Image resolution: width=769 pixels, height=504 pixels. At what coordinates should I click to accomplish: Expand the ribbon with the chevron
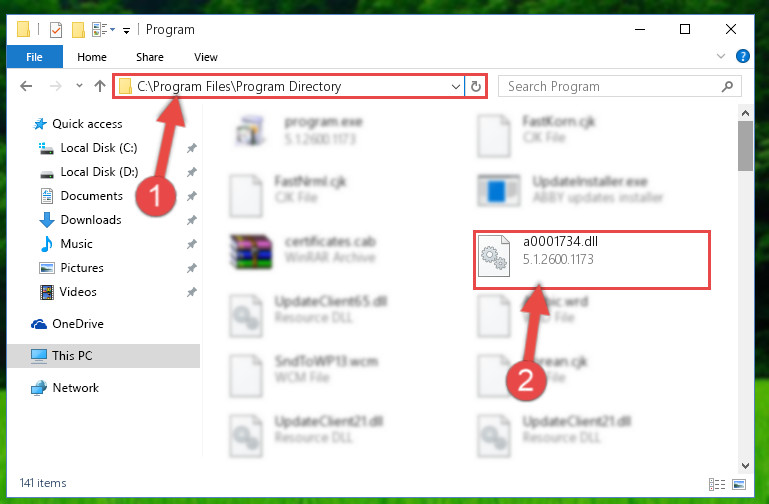[x=721, y=56]
